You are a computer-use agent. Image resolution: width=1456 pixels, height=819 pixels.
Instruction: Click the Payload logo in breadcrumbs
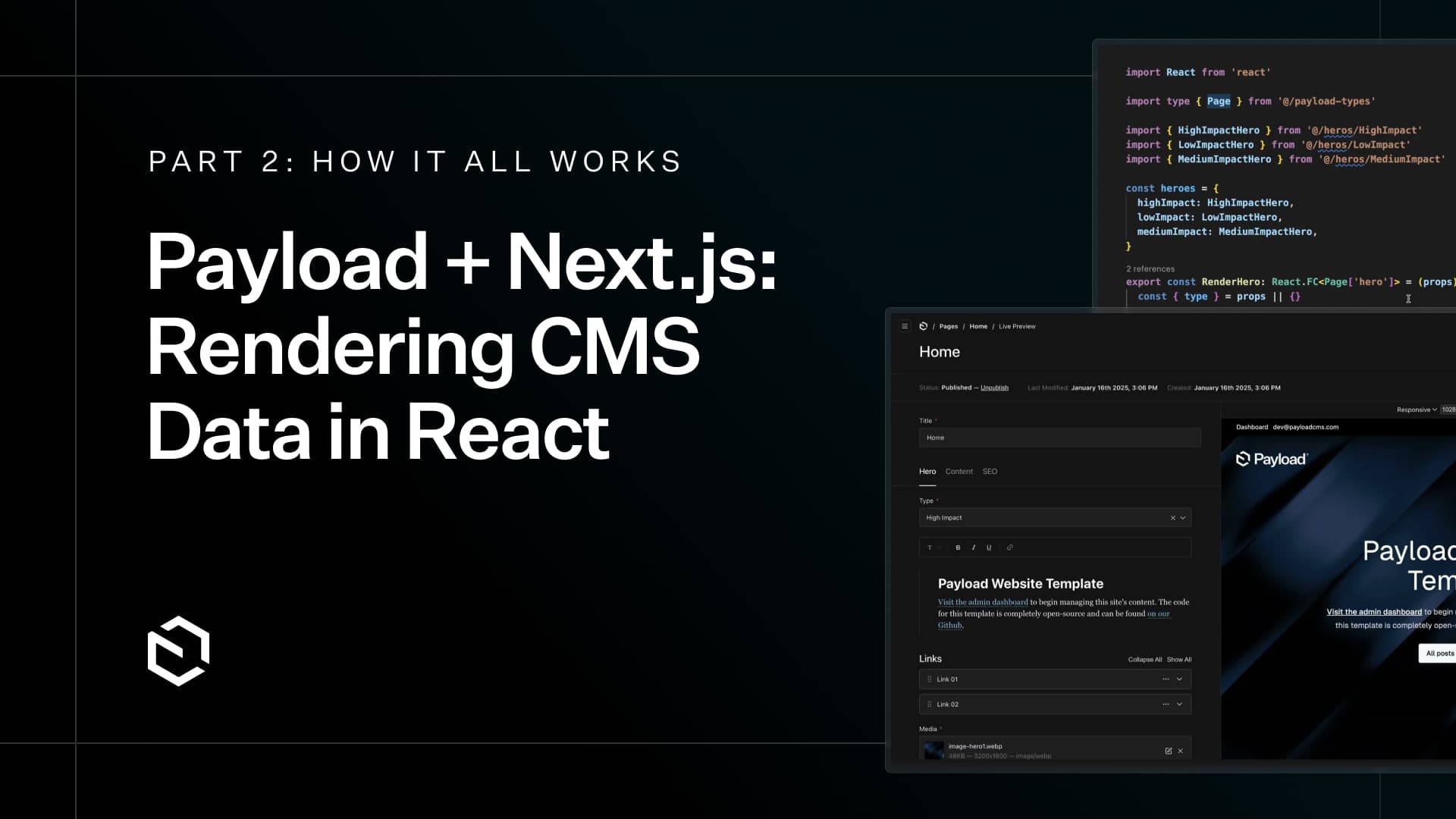[924, 326]
